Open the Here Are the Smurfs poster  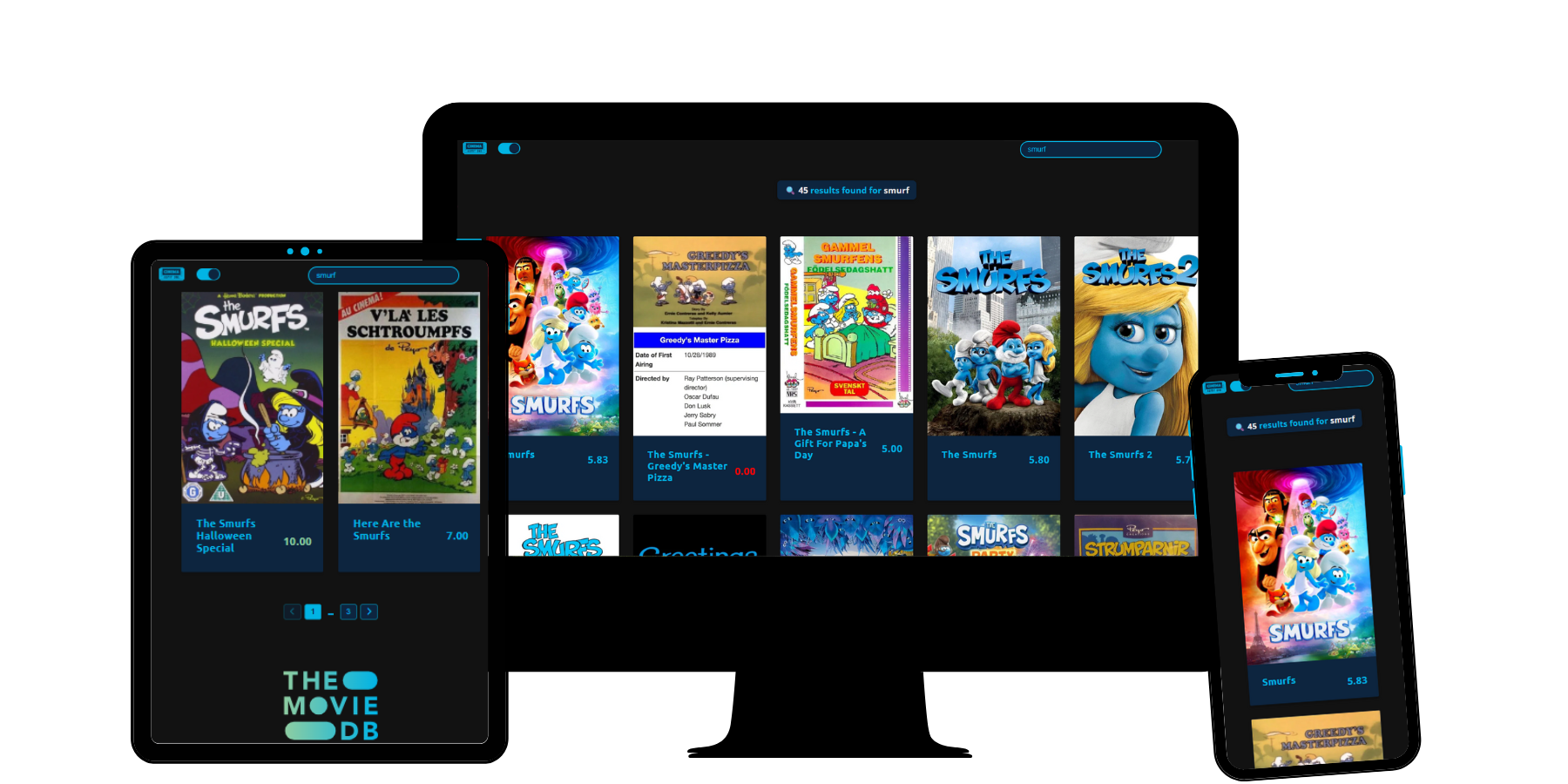point(409,398)
